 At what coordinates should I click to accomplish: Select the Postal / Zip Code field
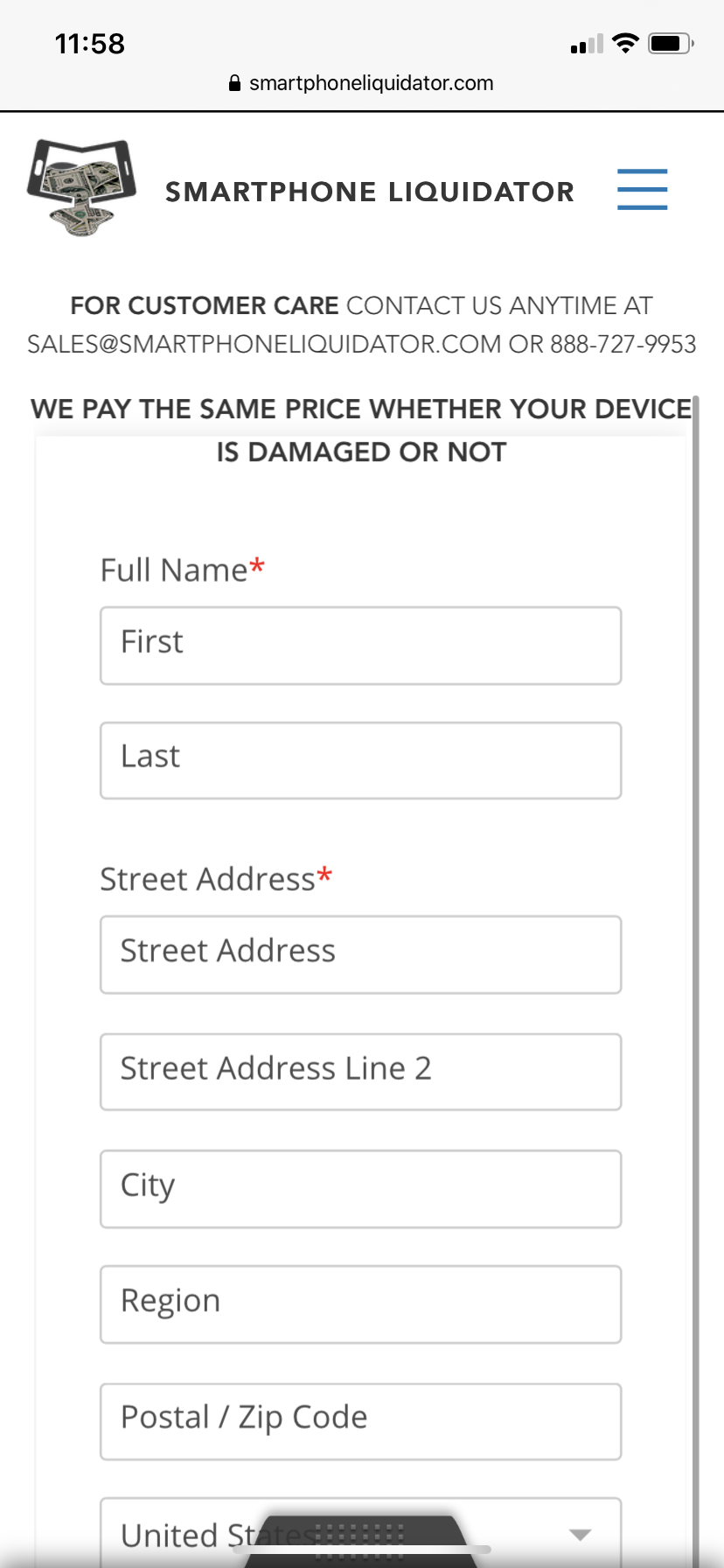tap(360, 1422)
